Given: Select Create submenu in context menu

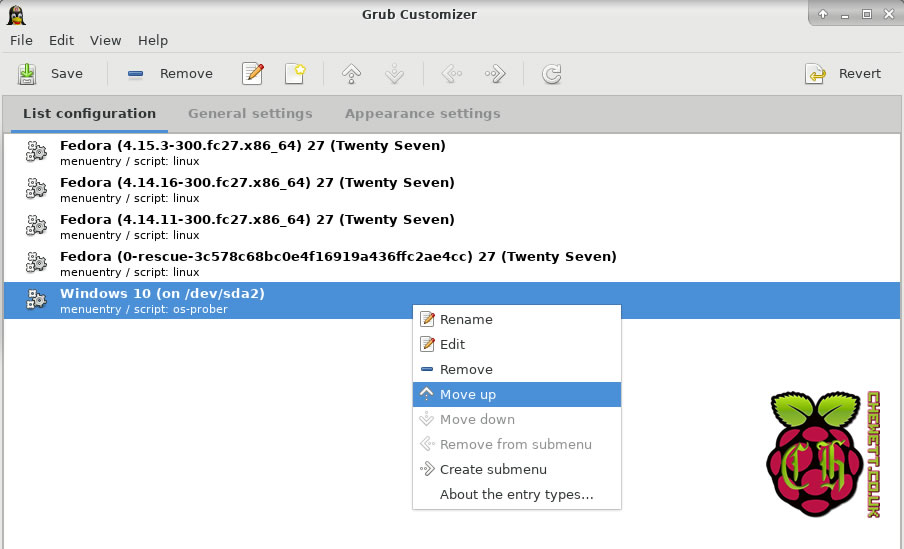Looking at the screenshot, I should pos(493,470).
